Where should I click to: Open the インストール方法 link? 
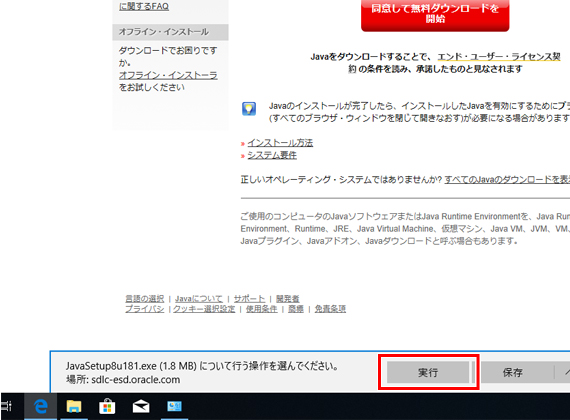(x=280, y=143)
